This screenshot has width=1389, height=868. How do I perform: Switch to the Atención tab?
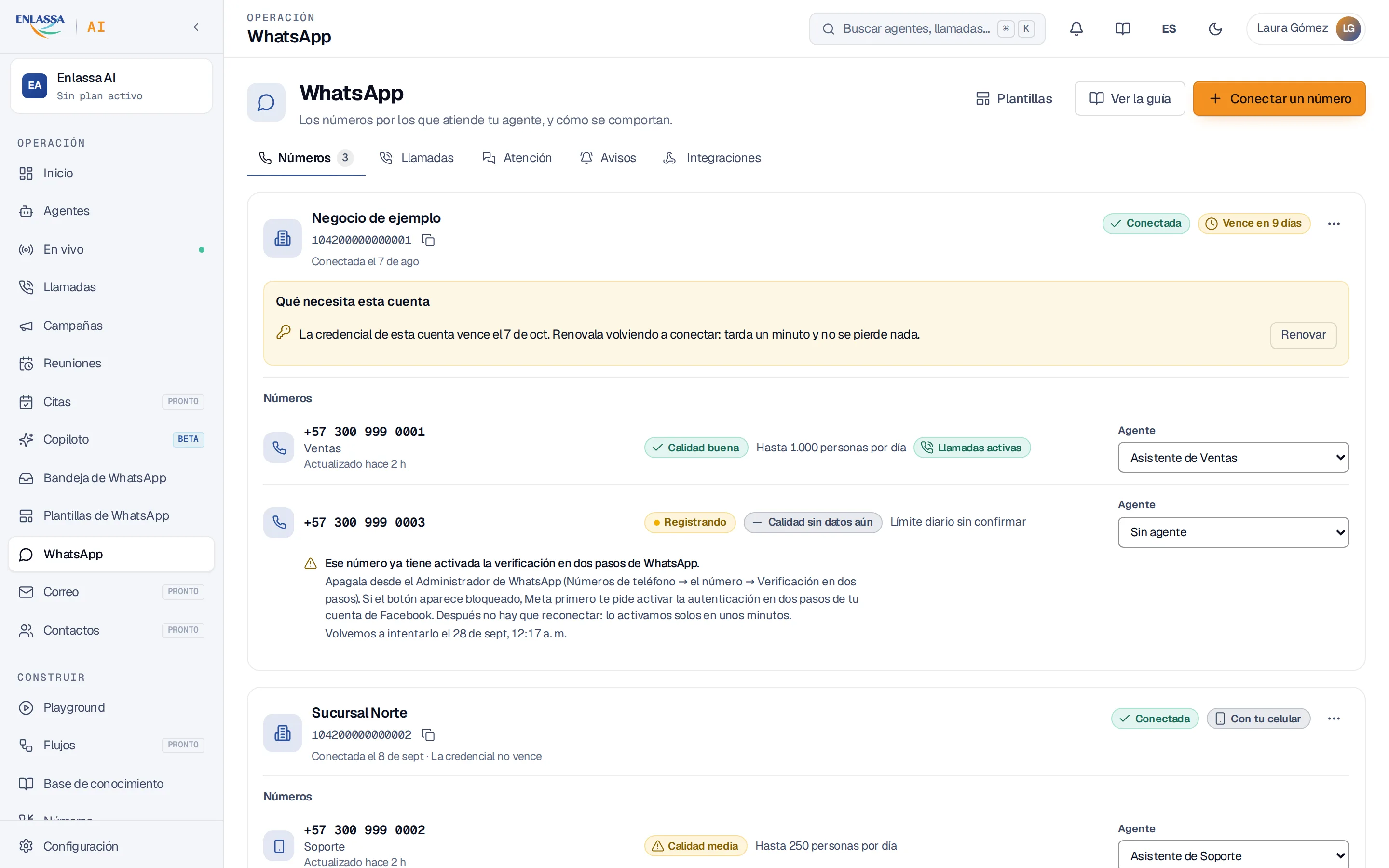tap(517, 158)
